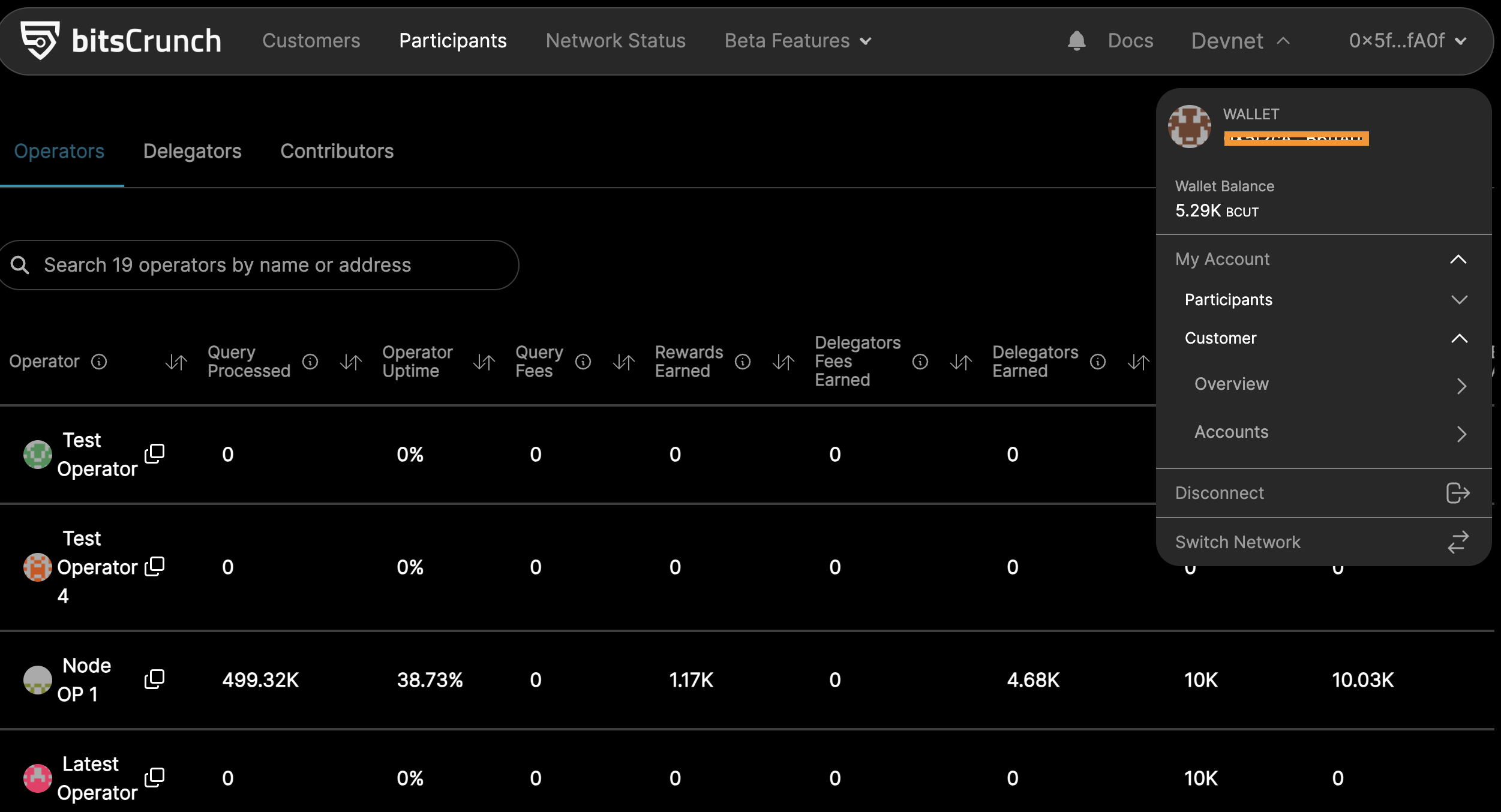Copy the Test Operator 4 address
The height and width of the screenshot is (812, 1501).
[x=154, y=567]
